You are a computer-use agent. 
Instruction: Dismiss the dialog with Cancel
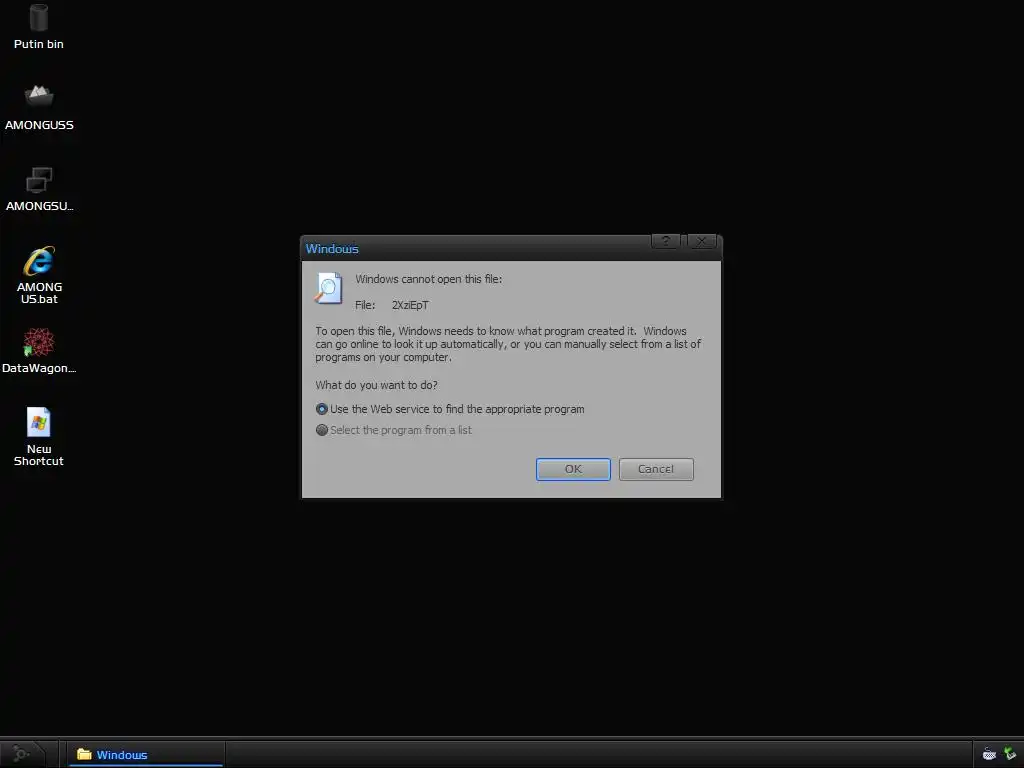(x=656, y=469)
